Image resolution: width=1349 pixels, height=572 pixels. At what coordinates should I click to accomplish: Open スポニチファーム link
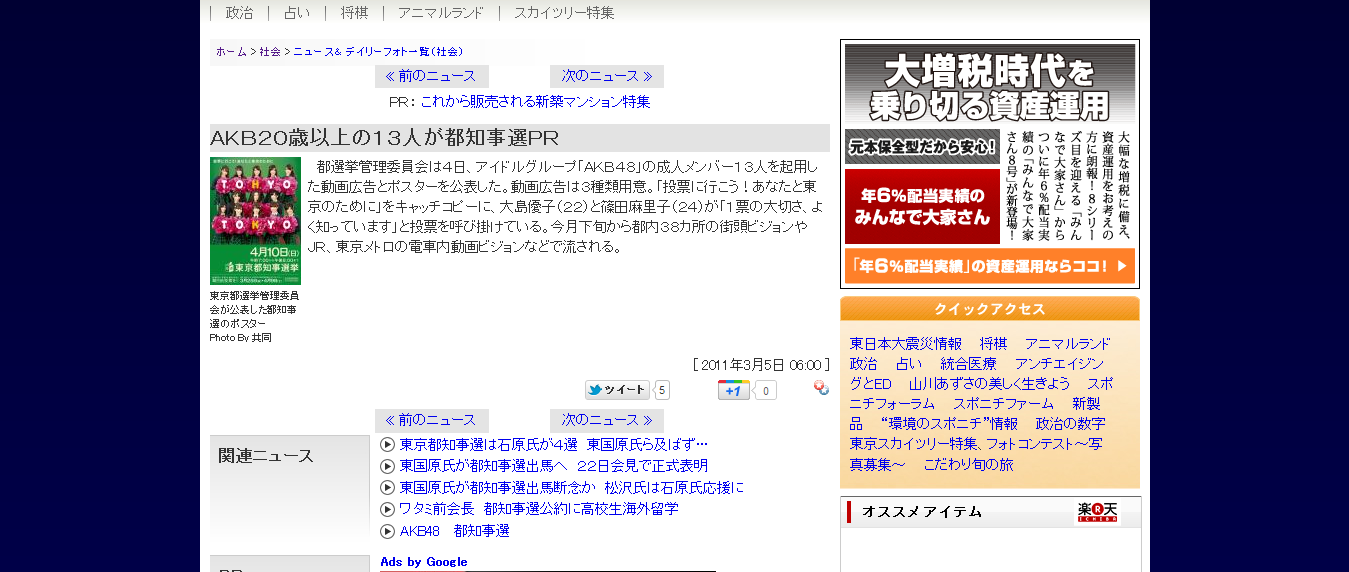click(1003, 404)
